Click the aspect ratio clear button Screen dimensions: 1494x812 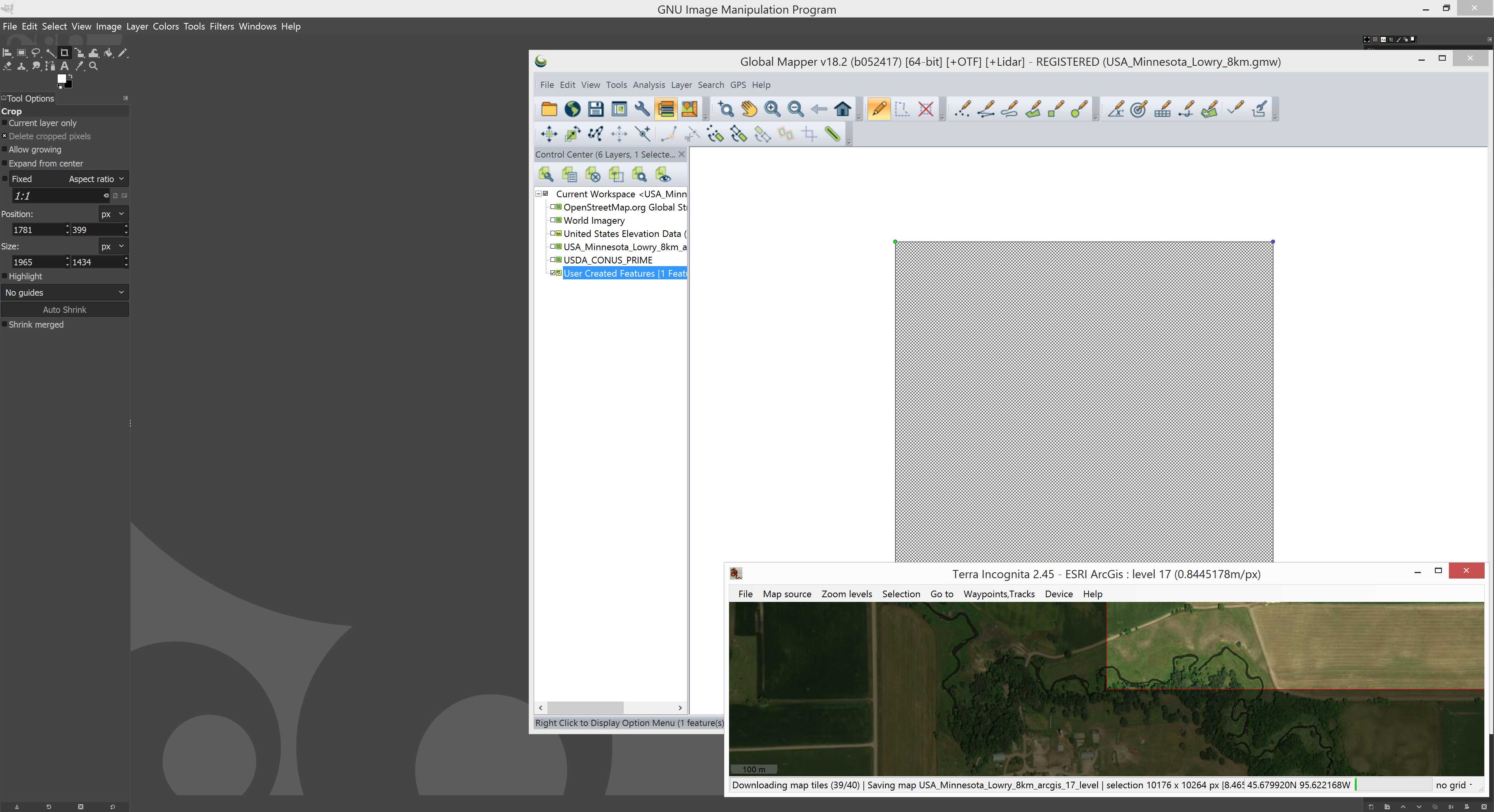[105, 195]
